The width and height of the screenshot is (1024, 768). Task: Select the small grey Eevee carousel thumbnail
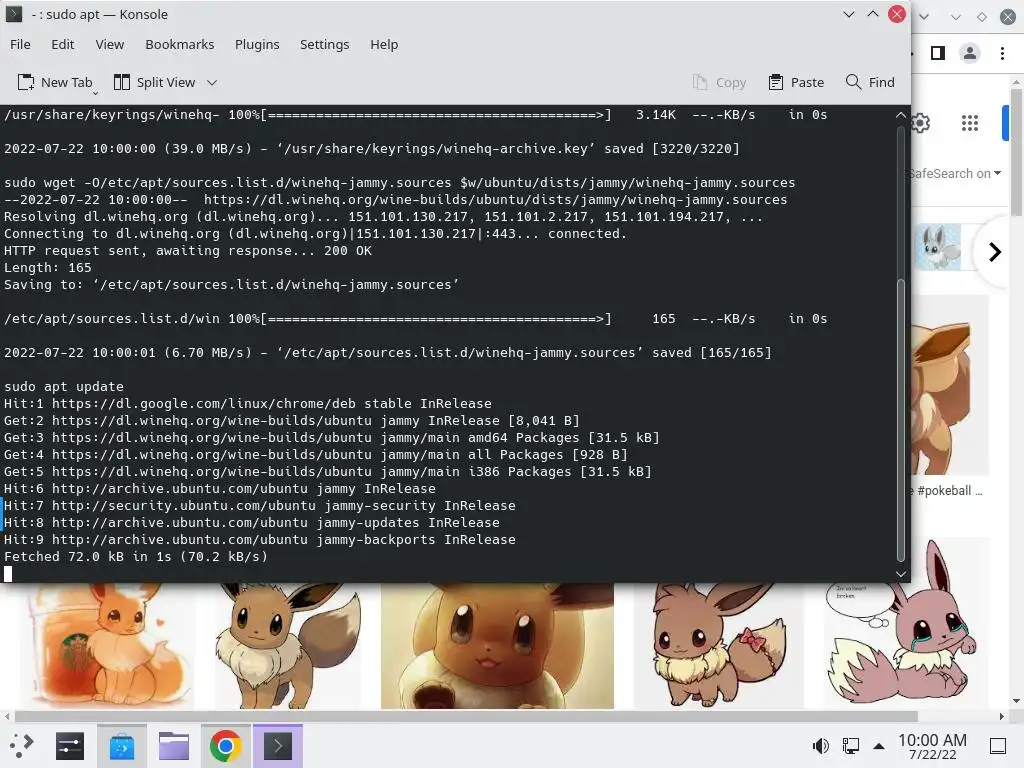click(x=938, y=247)
